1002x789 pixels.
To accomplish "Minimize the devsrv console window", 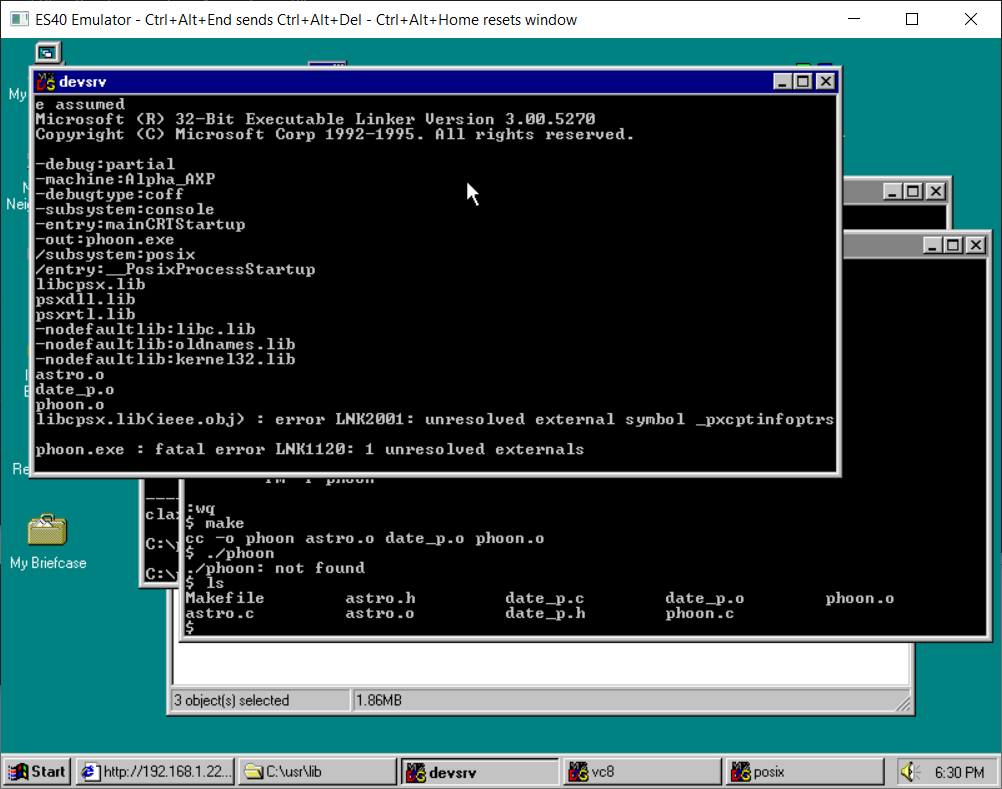I will [783, 82].
